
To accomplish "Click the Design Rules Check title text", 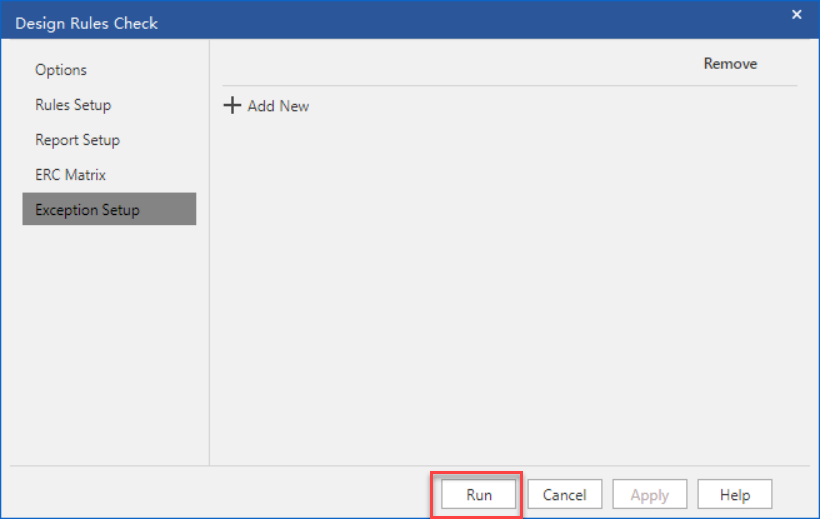I will [87, 23].
